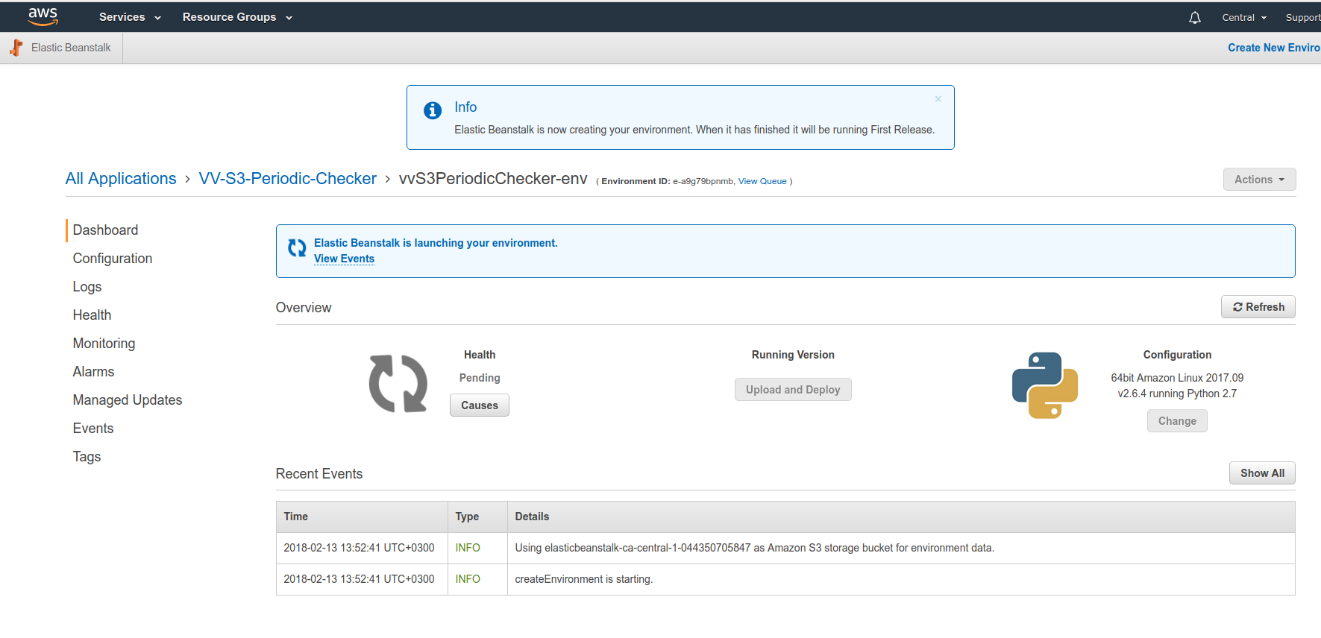Click the All Applications breadcrumb link
Screen dimensions: 1321x638
(x=121, y=178)
